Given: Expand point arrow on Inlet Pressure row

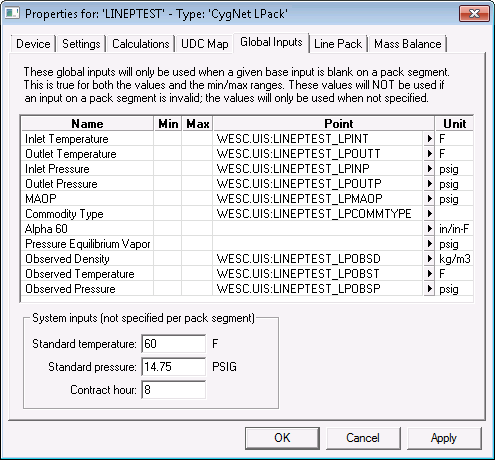Looking at the screenshot, I should click(x=429, y=168).
